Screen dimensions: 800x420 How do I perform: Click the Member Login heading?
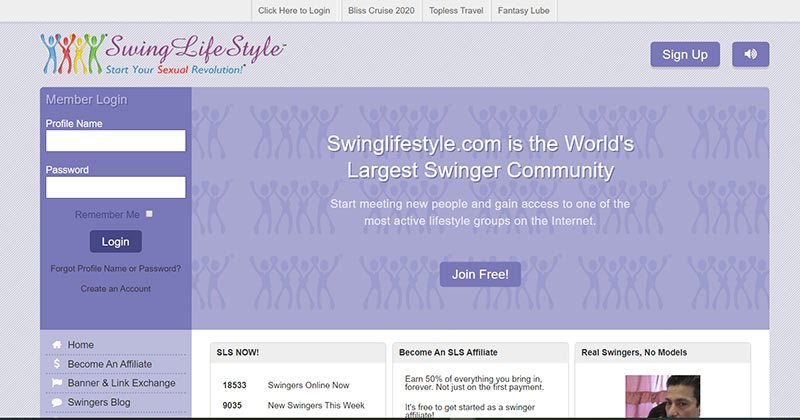click(x=87, y=100)
